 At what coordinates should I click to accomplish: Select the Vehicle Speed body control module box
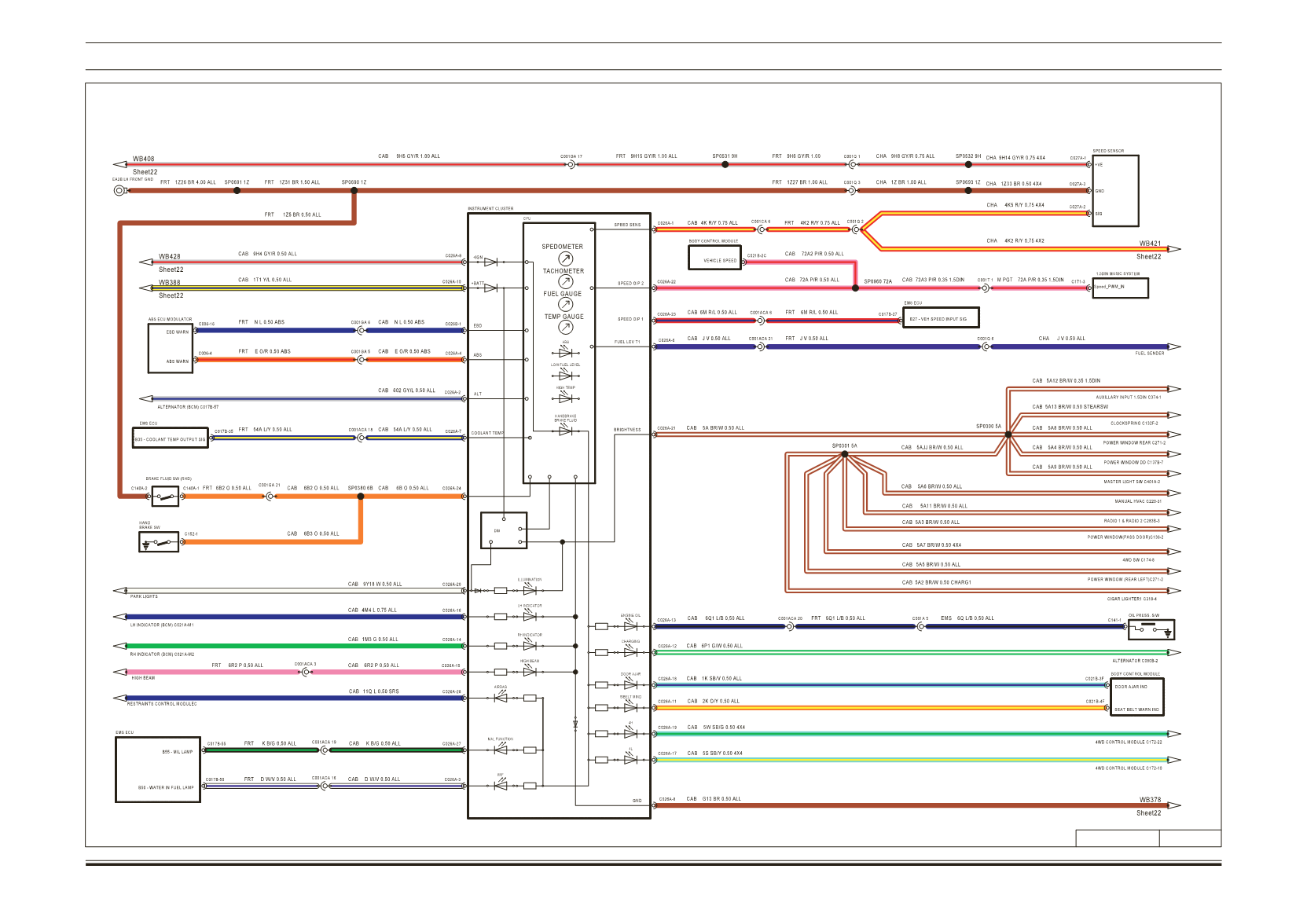715,258
